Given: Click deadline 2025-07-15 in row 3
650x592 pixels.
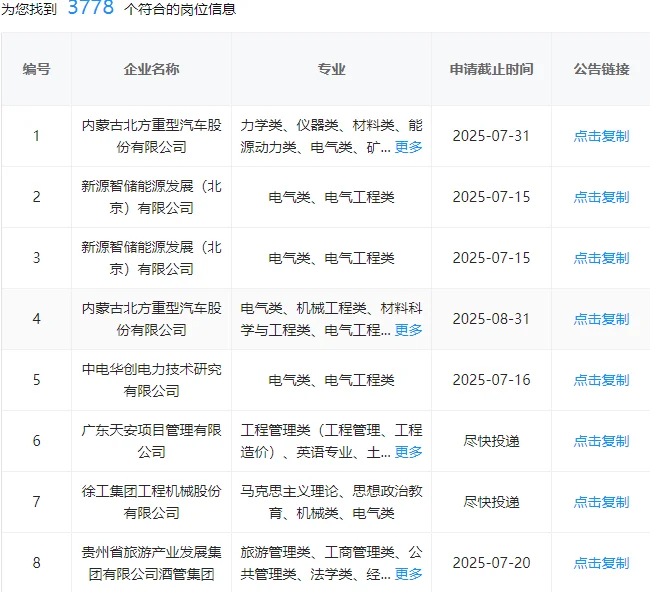Looking at the screenshot, I should coord(491,258).
